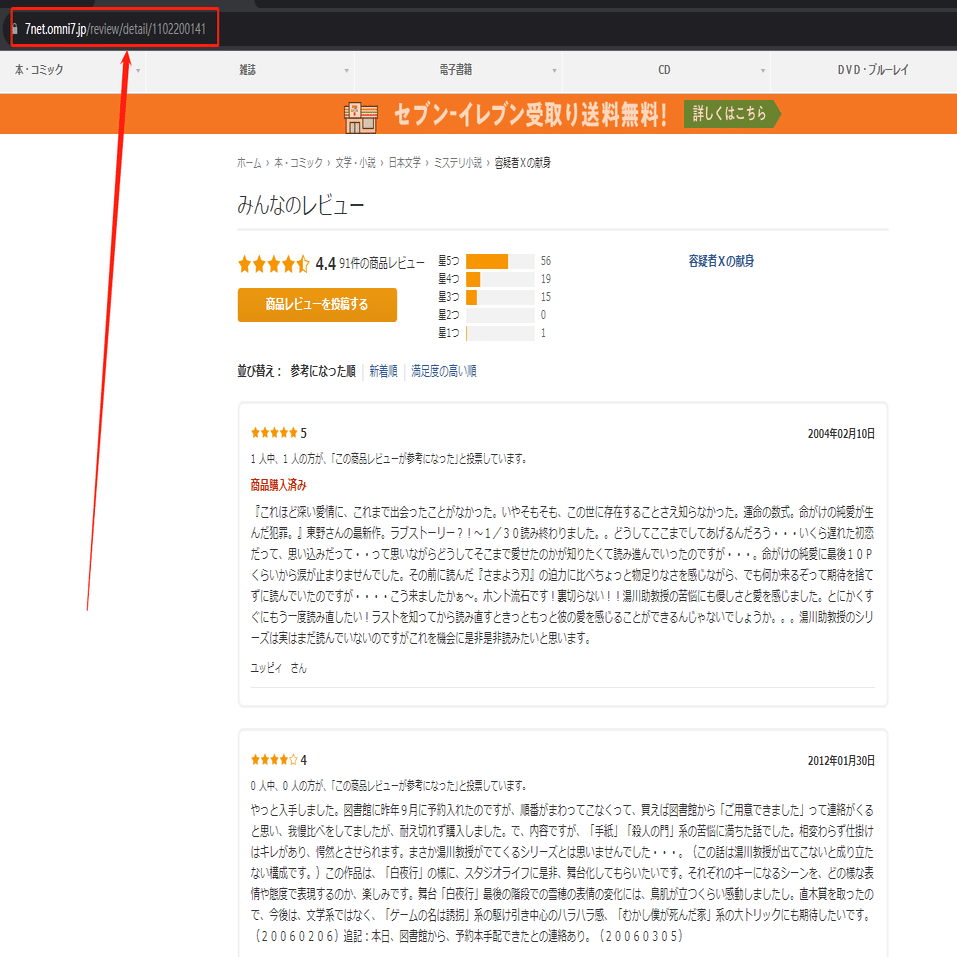Open the 容疑者Xの献身 product link

coord(721,261)
